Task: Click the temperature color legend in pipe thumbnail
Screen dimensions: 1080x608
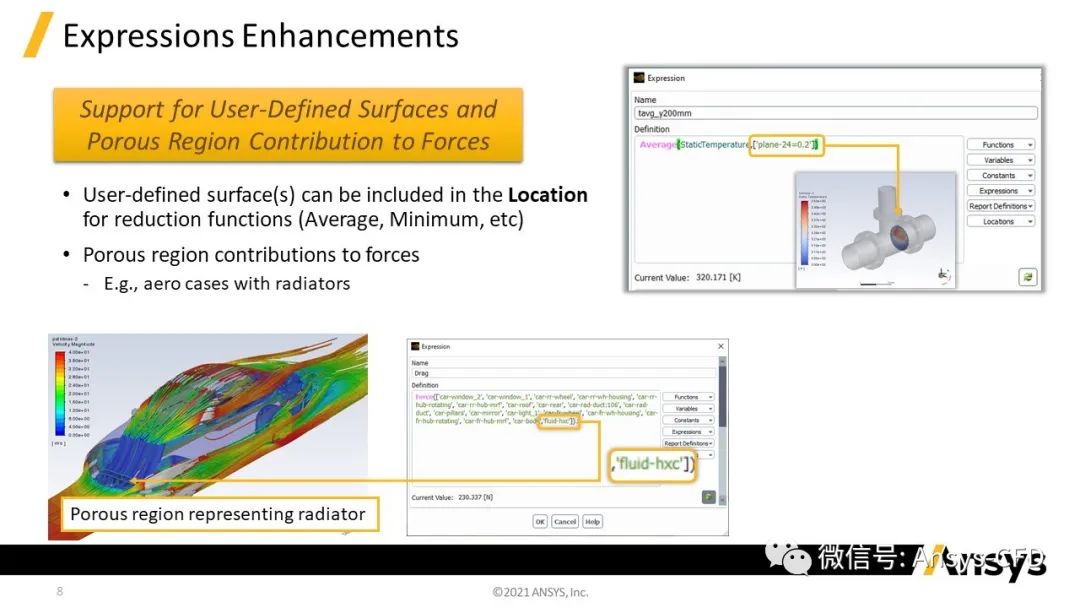Action: (805, 233)
